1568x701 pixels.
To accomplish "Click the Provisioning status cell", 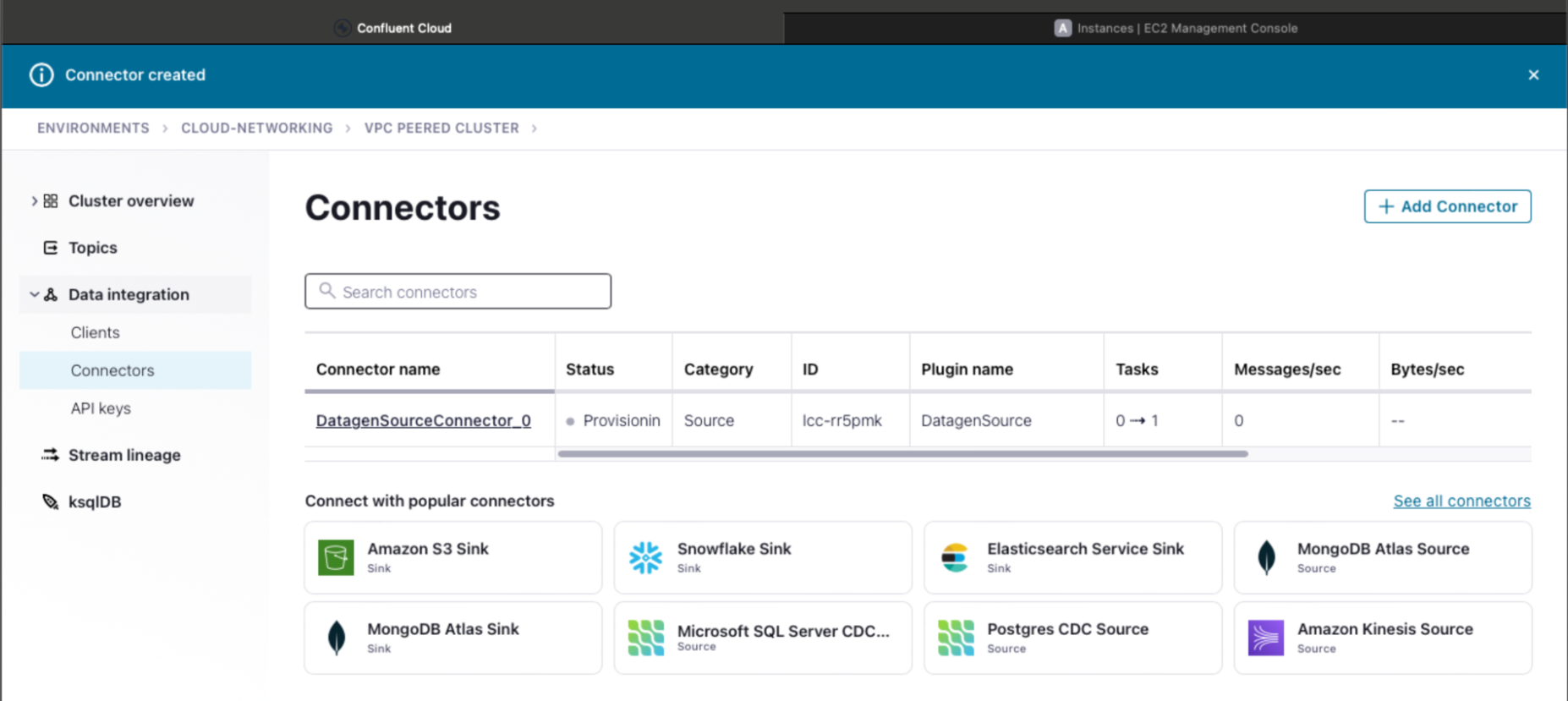I will [614, 420].
